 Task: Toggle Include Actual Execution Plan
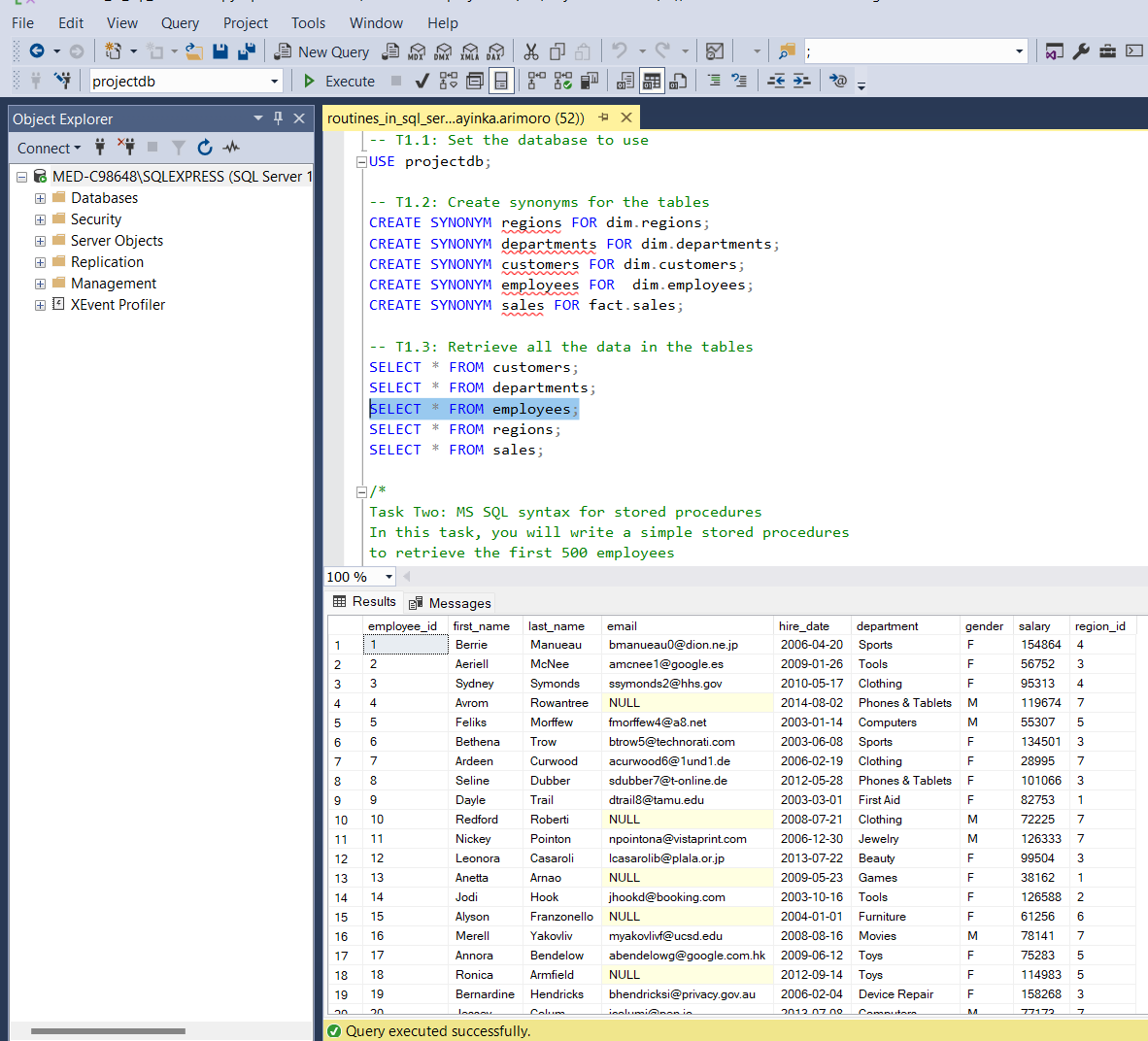coord(536,81)
